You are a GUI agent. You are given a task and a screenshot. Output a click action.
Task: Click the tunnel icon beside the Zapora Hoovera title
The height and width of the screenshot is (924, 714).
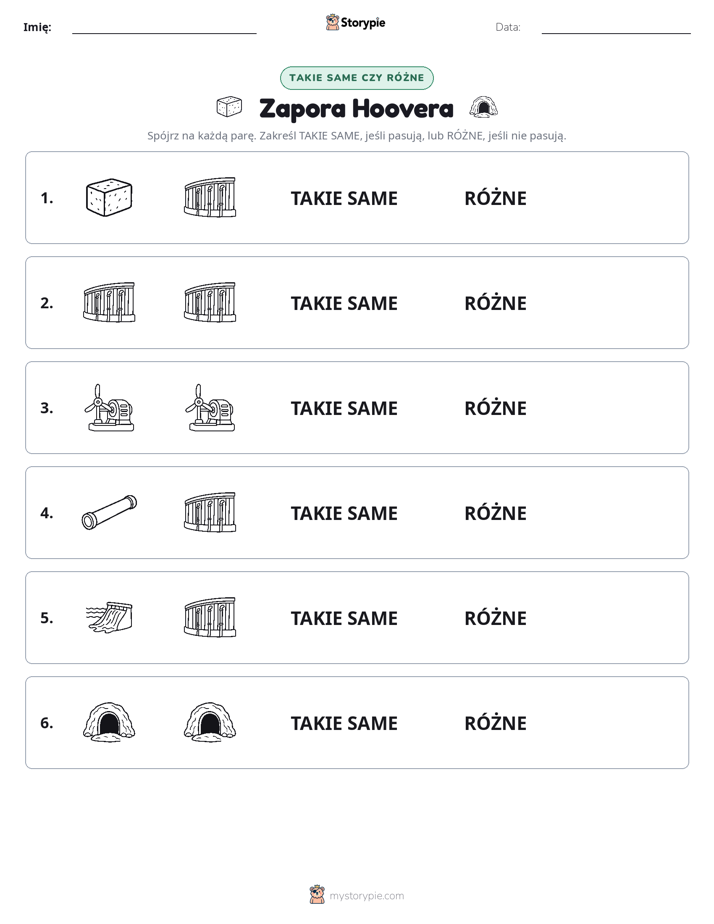tap(484, 108)
